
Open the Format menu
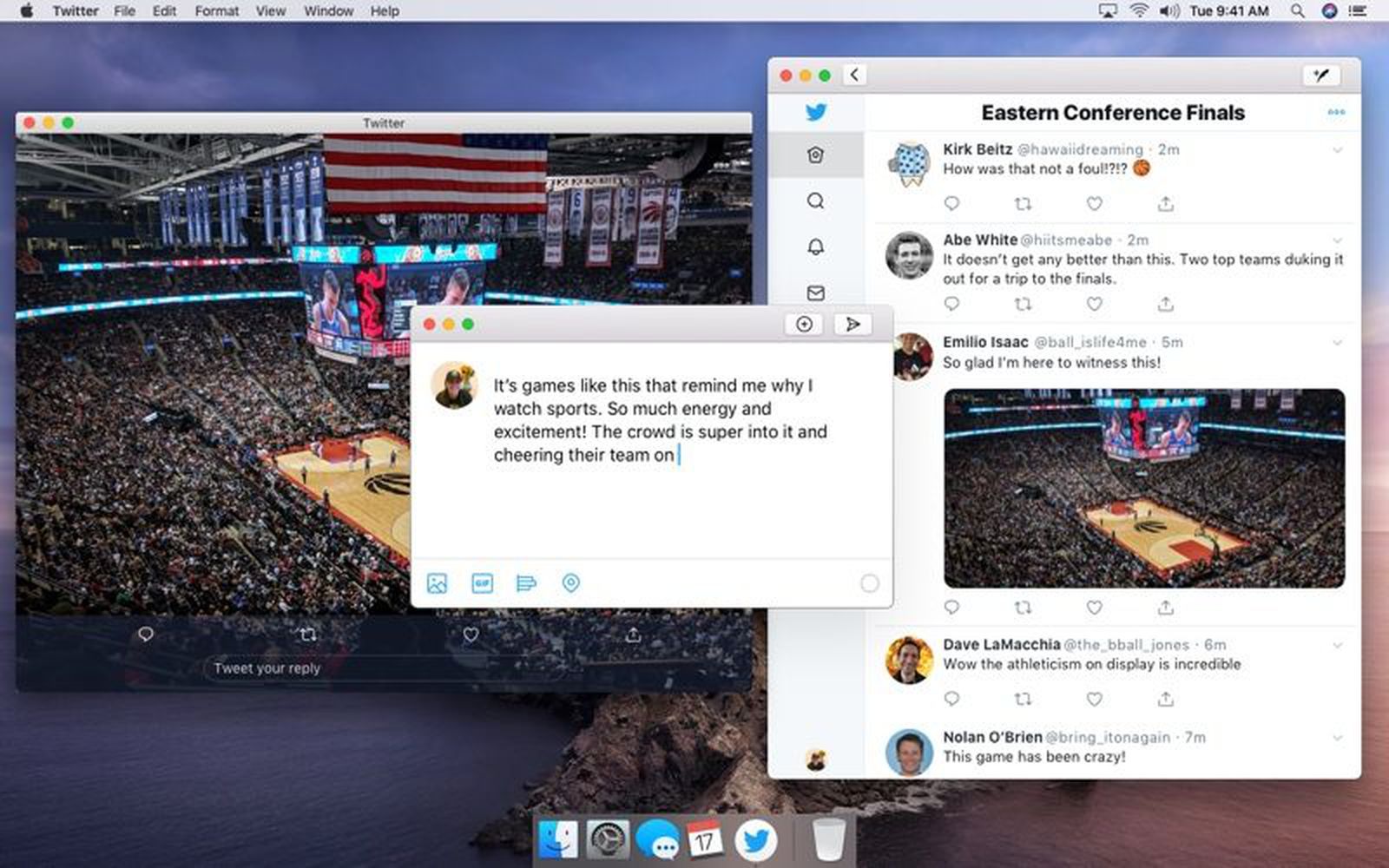tap(215, 11)
